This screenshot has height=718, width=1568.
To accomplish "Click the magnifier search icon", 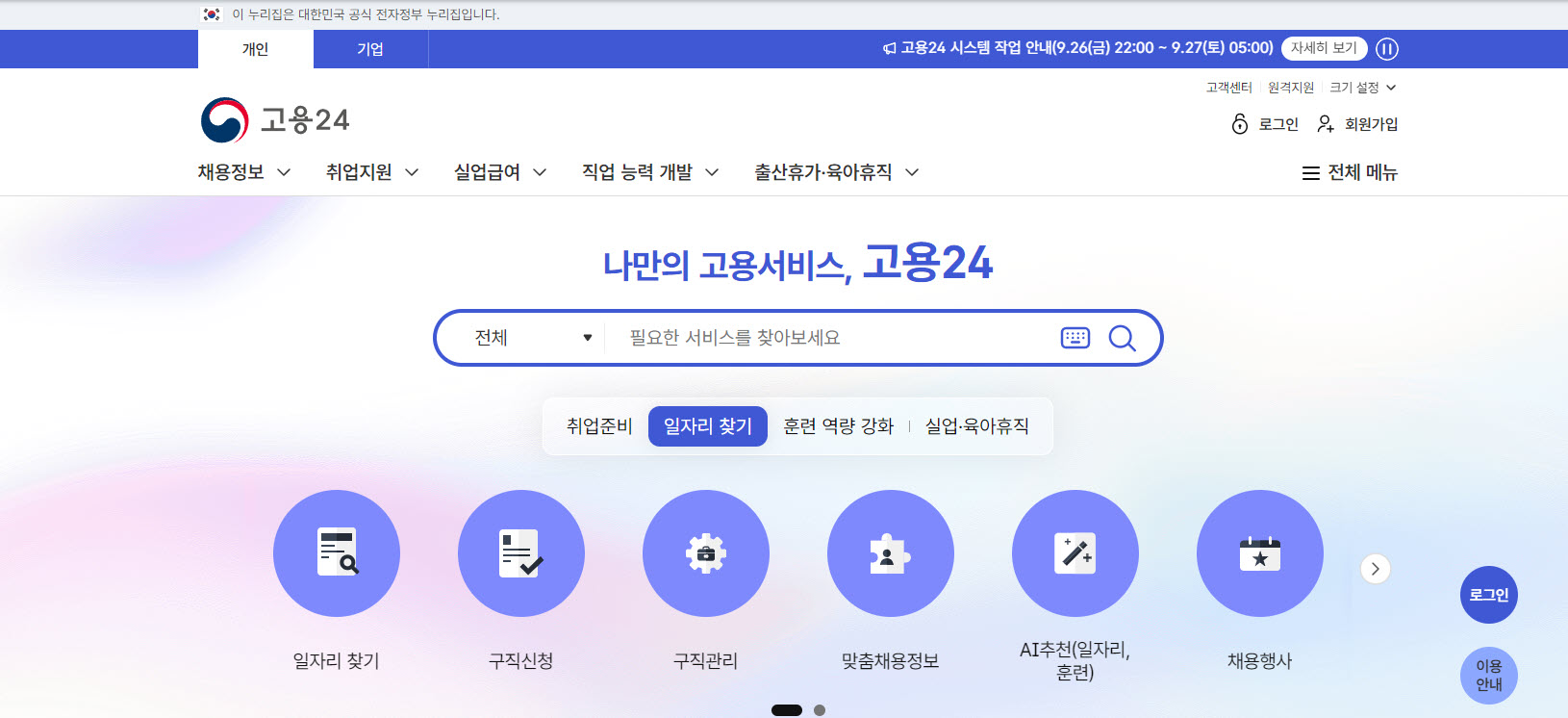I will tap(1122, 338).
